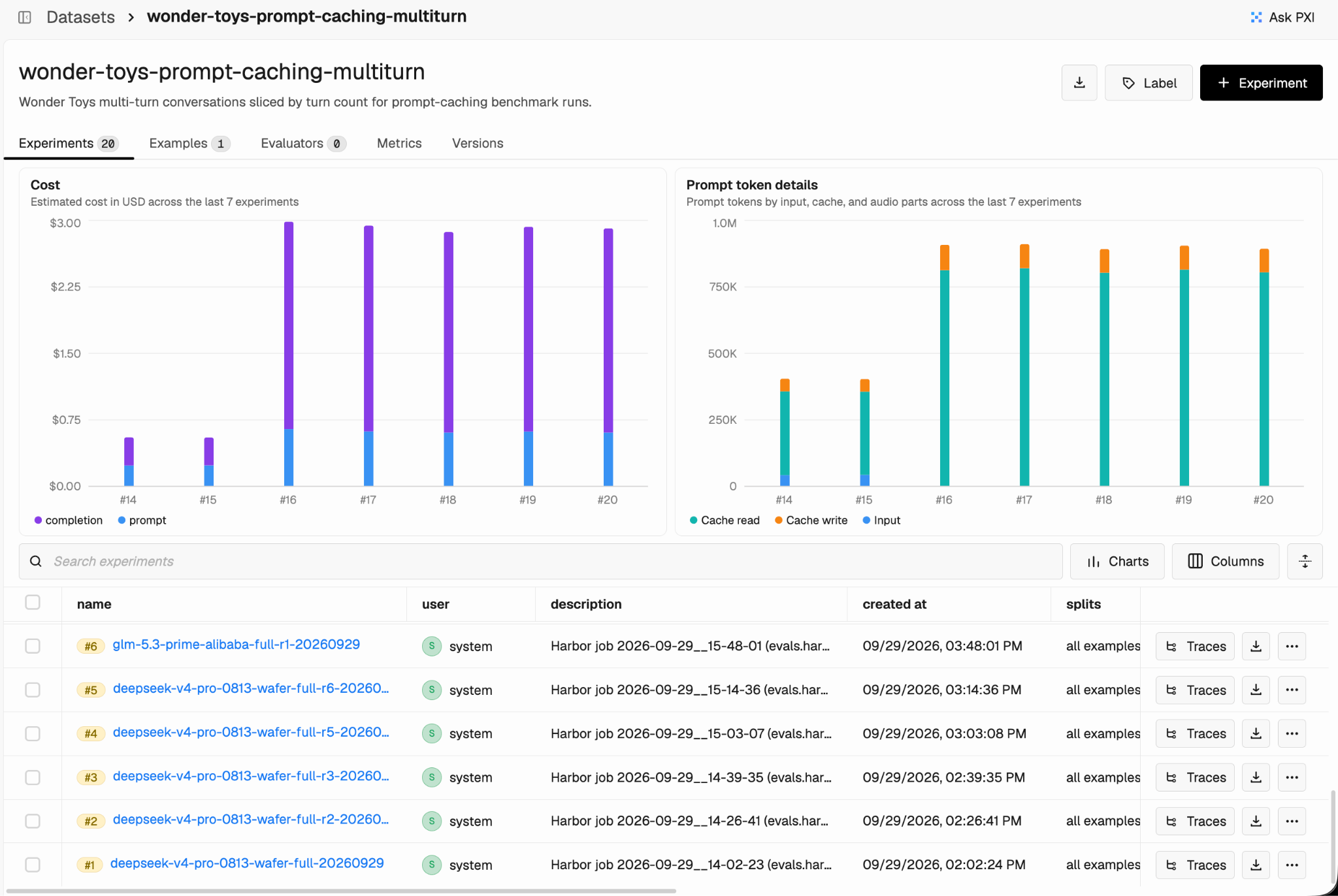Toggle the select-all header checkbox
This screenshot has width=1338, height=896.
33,602
